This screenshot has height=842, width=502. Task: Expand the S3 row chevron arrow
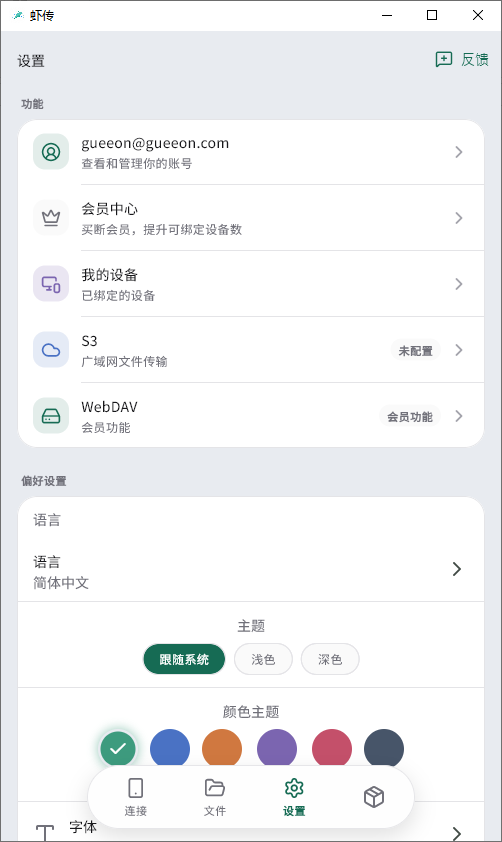(x=459, y=350)
